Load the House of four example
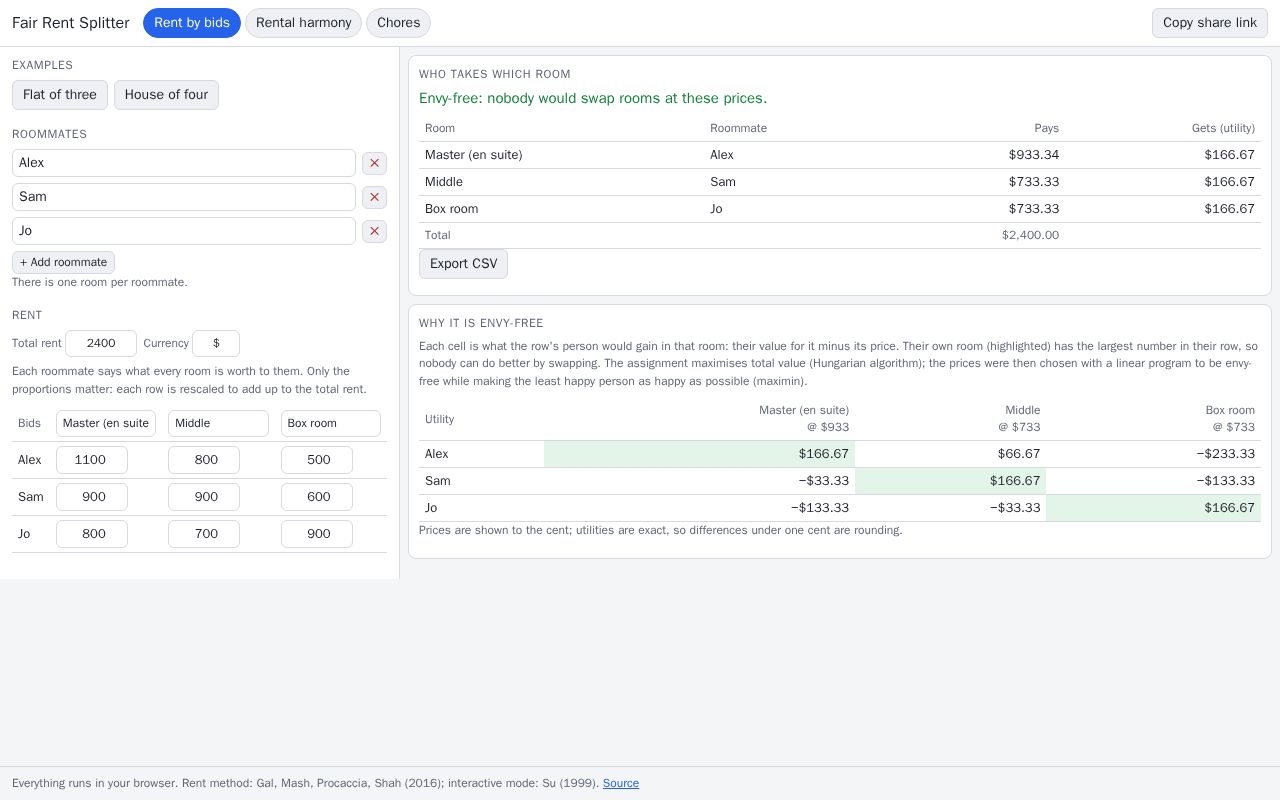The width and height of the screenshot is (1280, 800). [x=166, y=95]
